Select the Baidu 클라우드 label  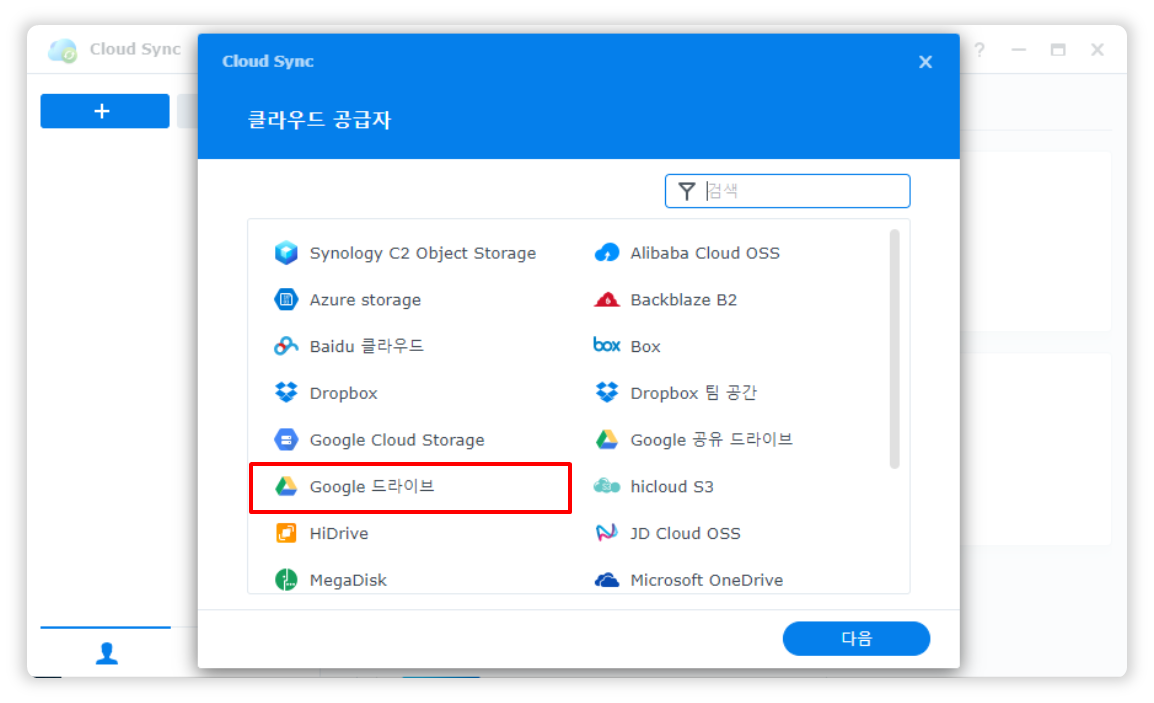pos(367,346)
